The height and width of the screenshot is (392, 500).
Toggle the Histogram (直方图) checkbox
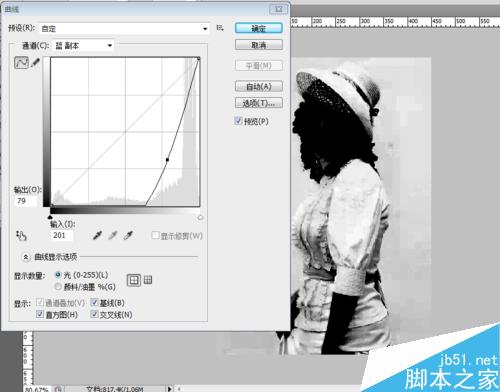click(40, 314)
